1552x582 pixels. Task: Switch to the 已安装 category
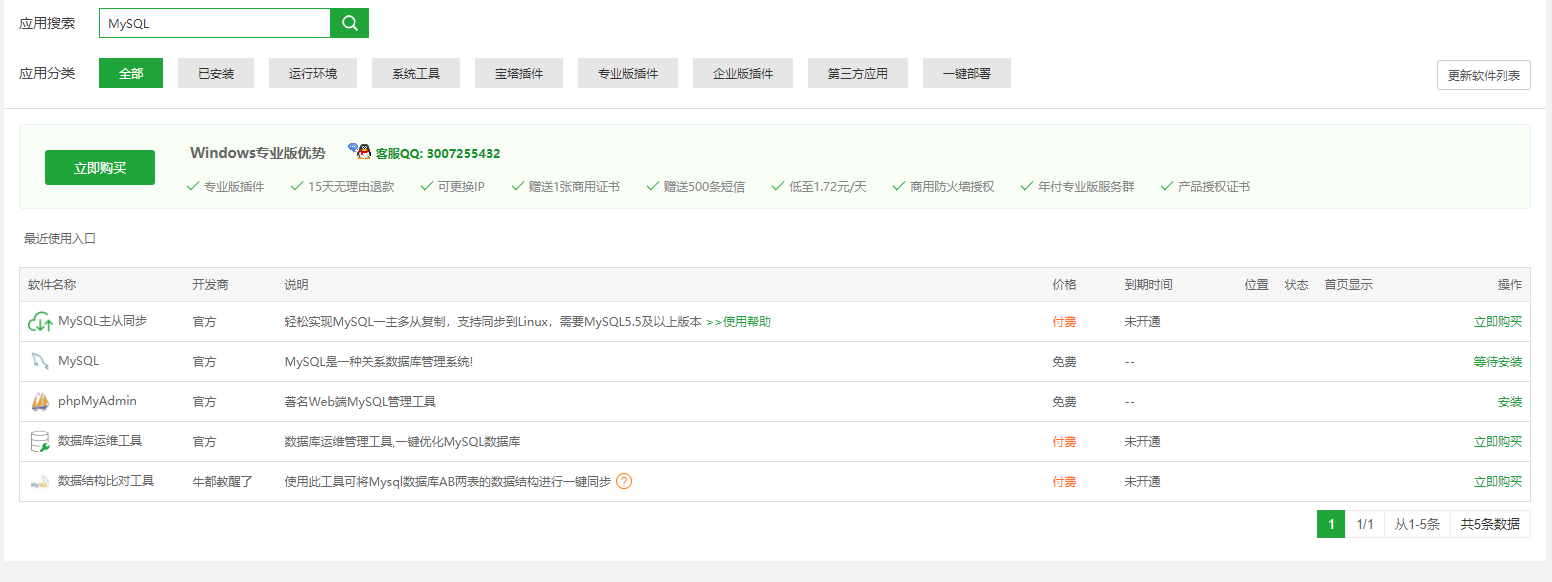[216, 73]
